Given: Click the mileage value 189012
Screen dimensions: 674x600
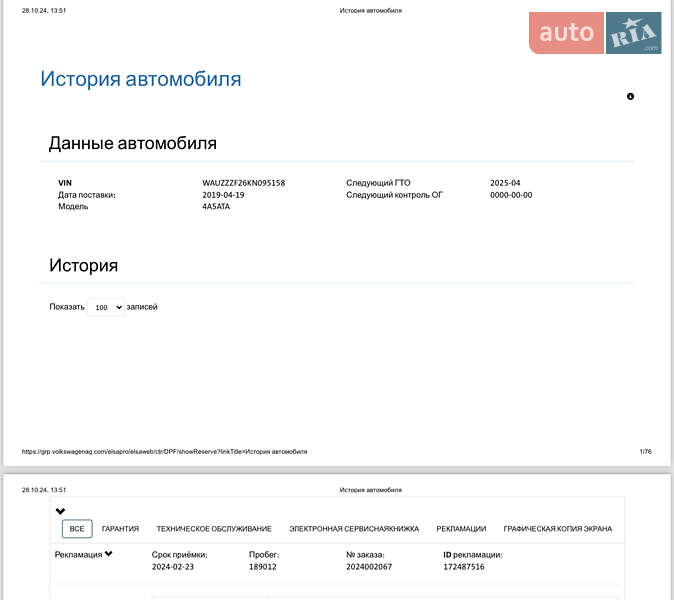Looking at the screenshot, I should click(262, 566).
